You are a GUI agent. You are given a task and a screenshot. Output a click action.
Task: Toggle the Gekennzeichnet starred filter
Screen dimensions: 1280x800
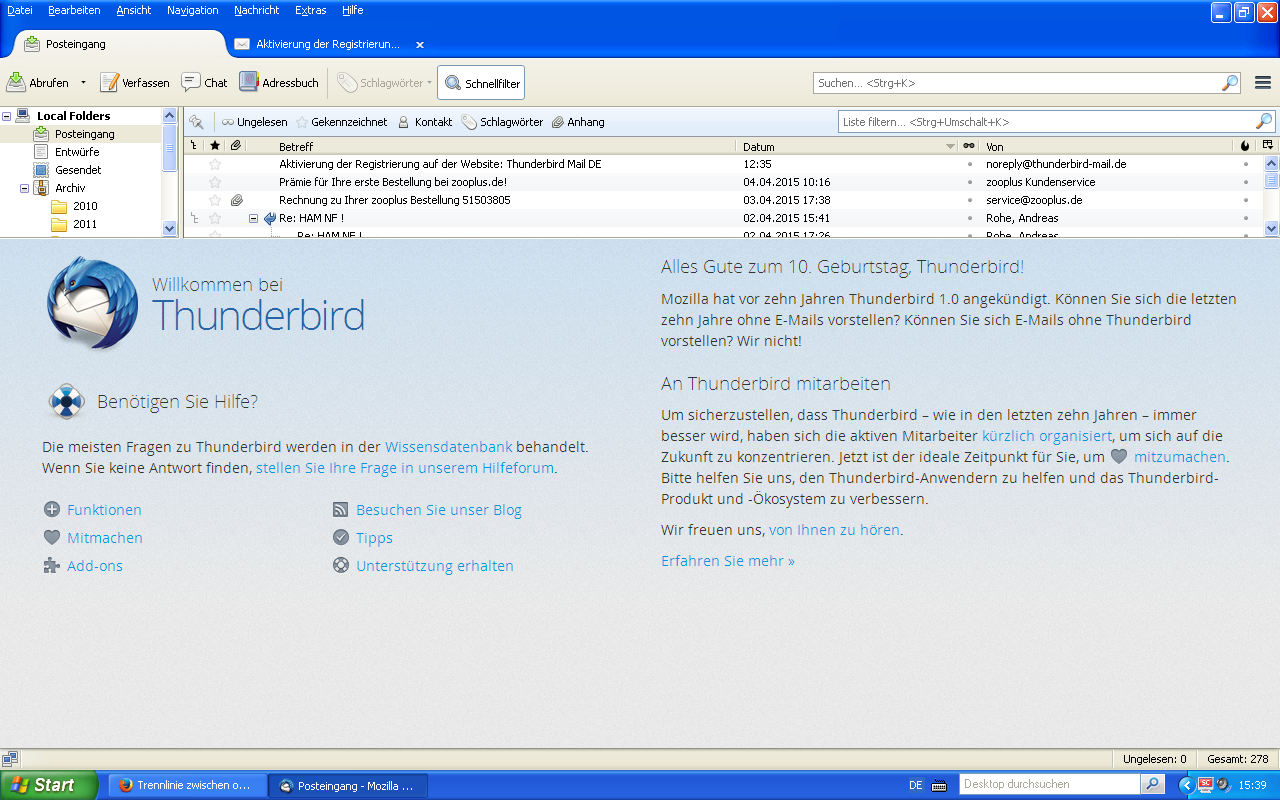[x=341, y=122]
